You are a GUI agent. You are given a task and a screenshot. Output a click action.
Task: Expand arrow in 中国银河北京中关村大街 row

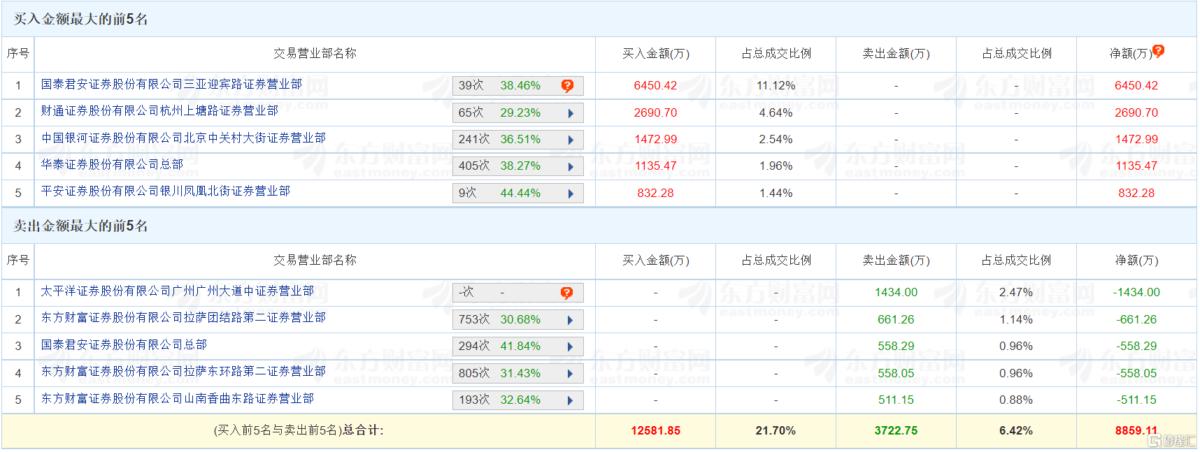pyautogui.click(x=570, y=140)
